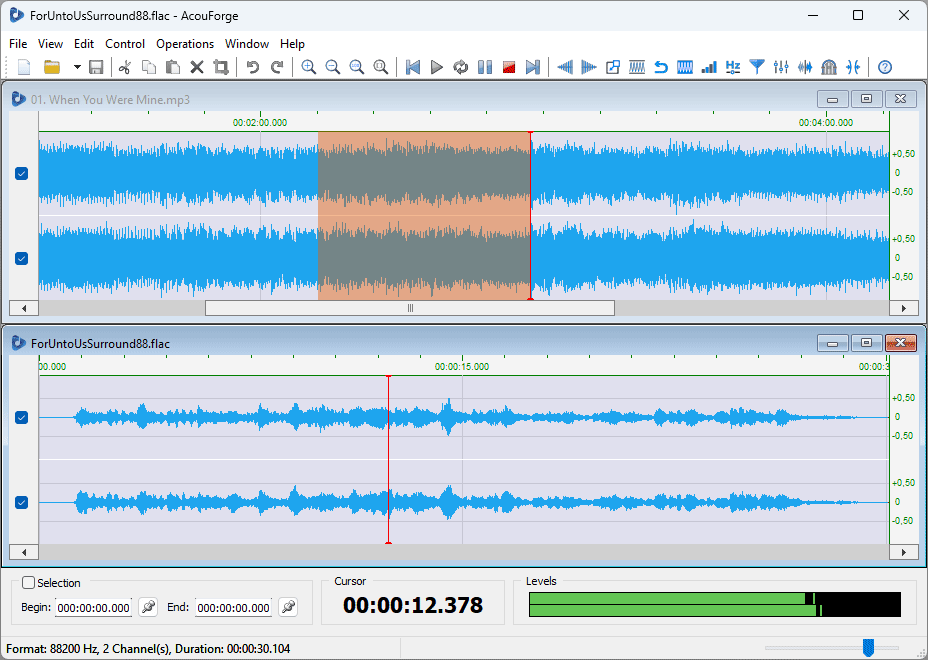Zoom to 100% with the magnifier icon
The height and width of the screenshot is (660, 928).
point(357,67)
